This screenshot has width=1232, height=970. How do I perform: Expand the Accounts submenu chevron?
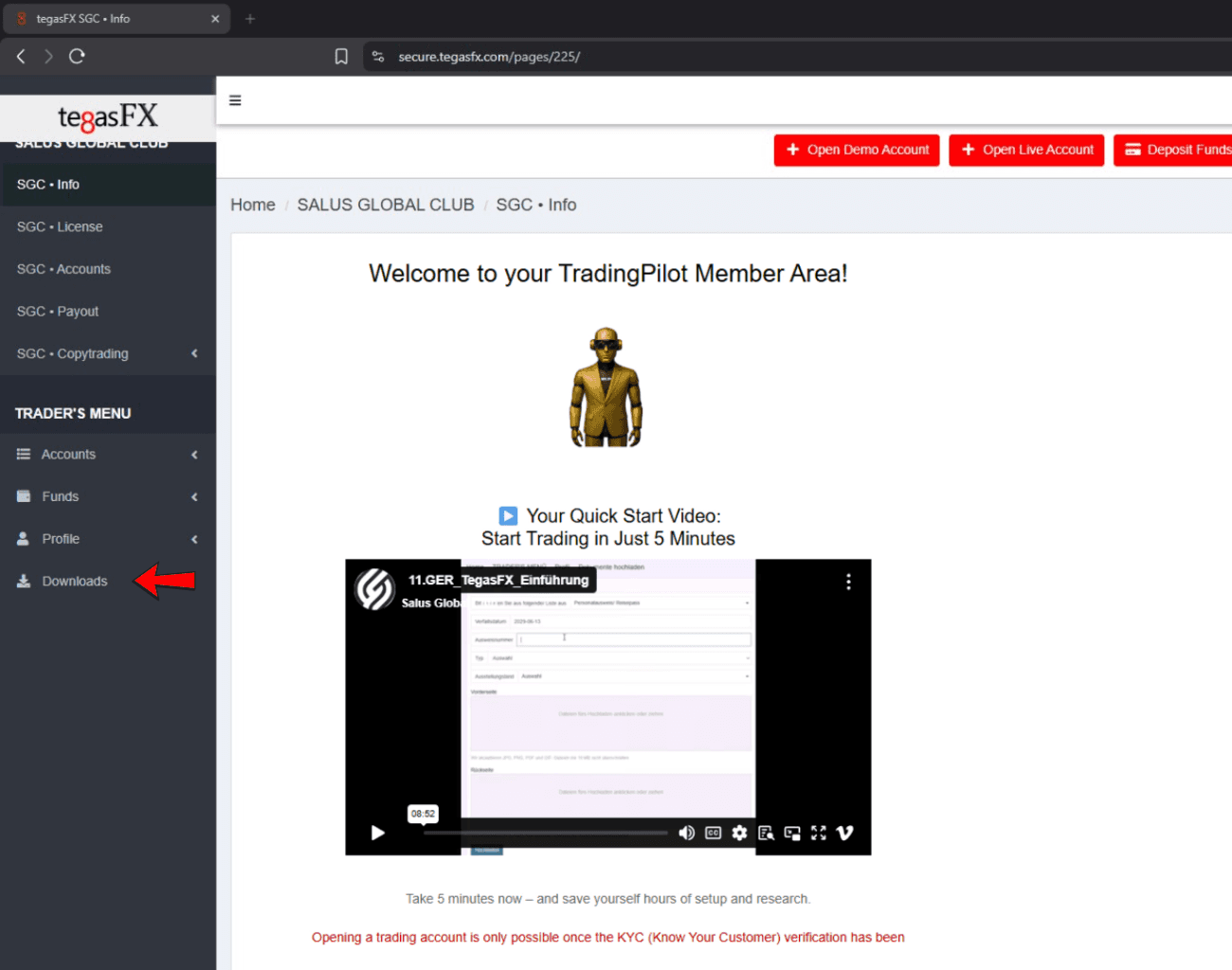pos(194,455)
